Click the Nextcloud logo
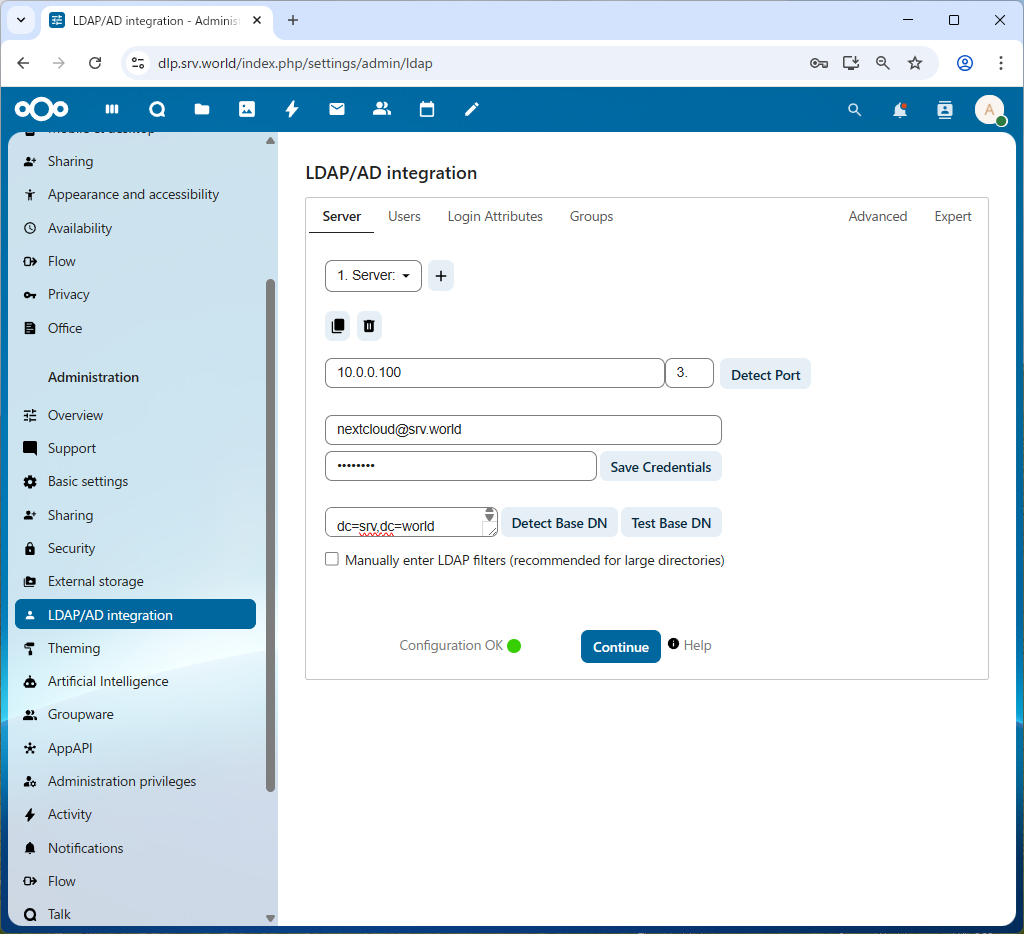The image size is (1024, 934). (42, 109)
